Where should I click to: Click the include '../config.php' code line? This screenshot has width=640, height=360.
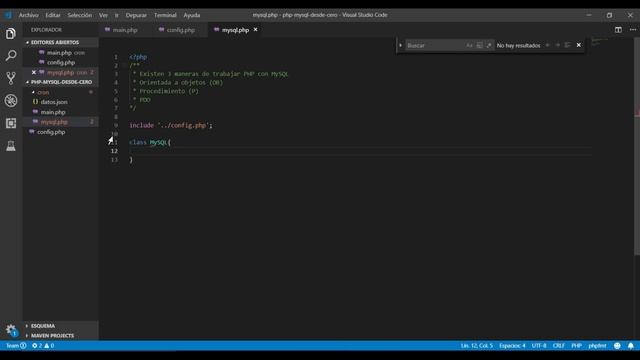pyautogui.click(x=171, y=125)
